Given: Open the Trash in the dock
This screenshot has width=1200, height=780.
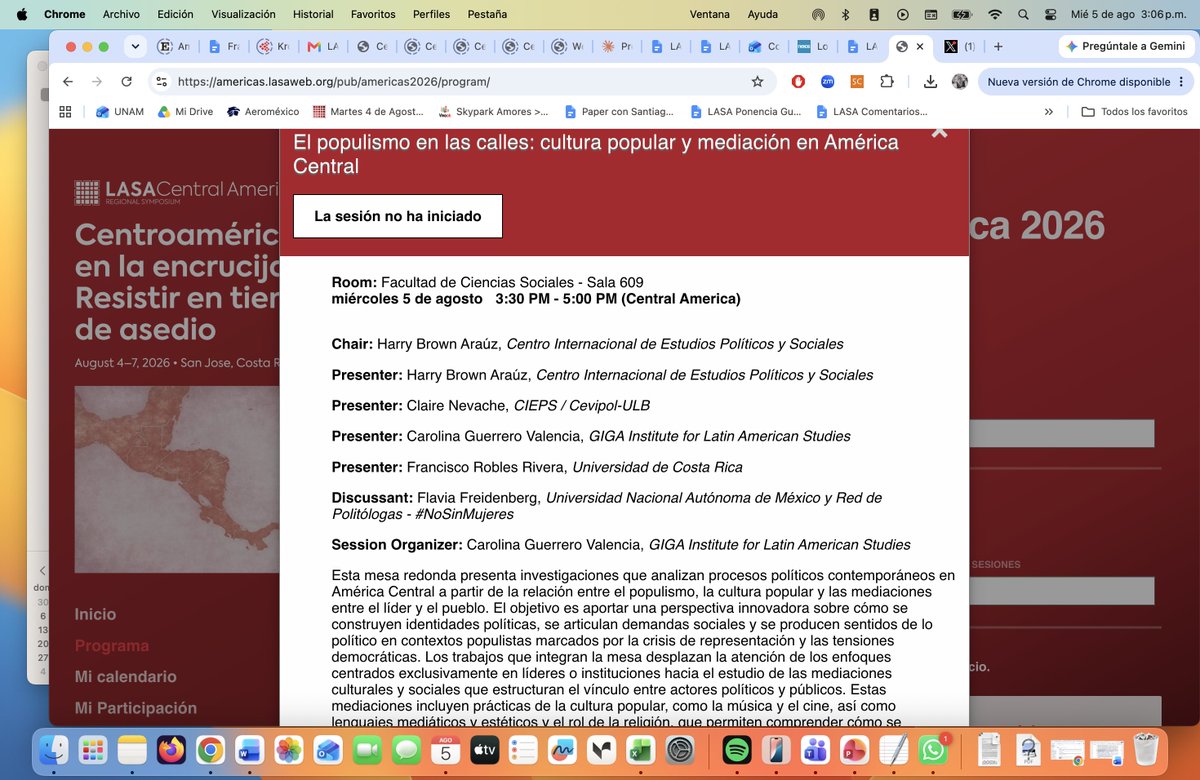Looking at the screenshot, I should point(1146,749).
